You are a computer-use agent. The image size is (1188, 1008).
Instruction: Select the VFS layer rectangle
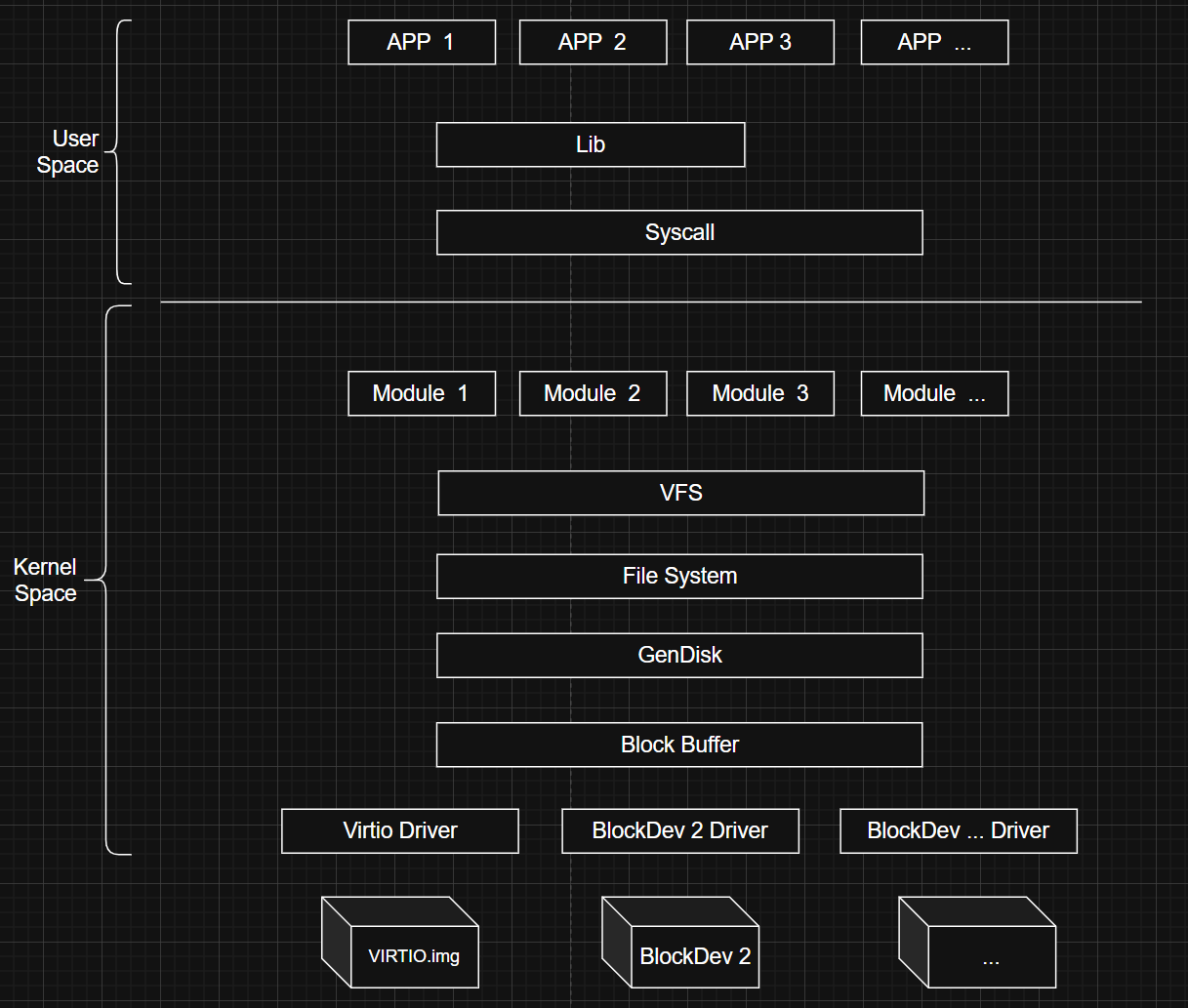680,493
